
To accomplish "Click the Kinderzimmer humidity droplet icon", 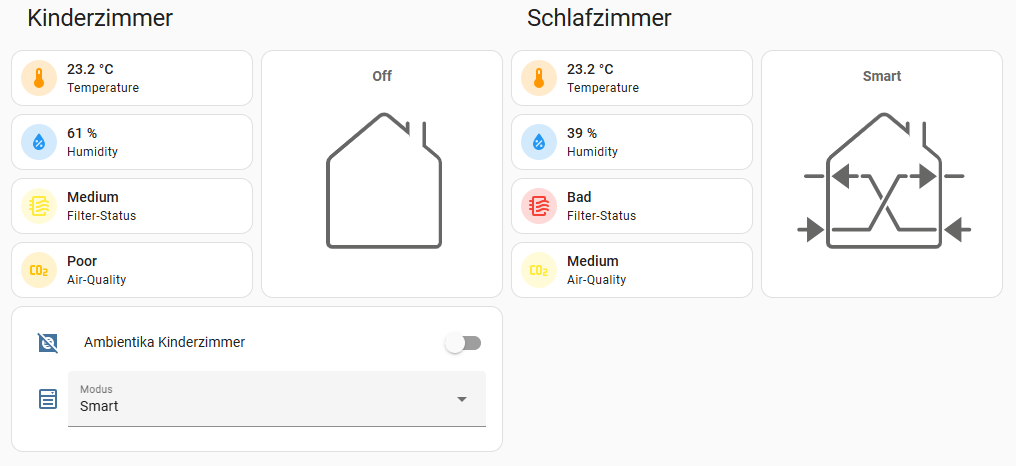I will tap(39, 142).
